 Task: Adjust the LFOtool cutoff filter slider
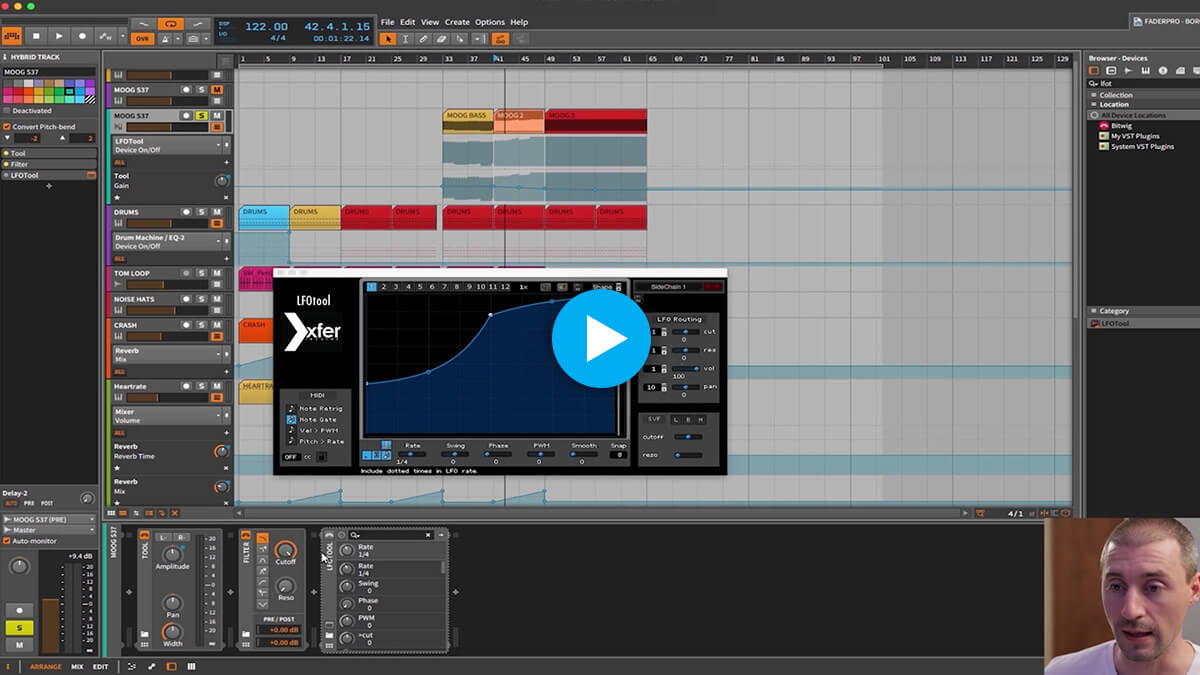(x=687, y=437)
